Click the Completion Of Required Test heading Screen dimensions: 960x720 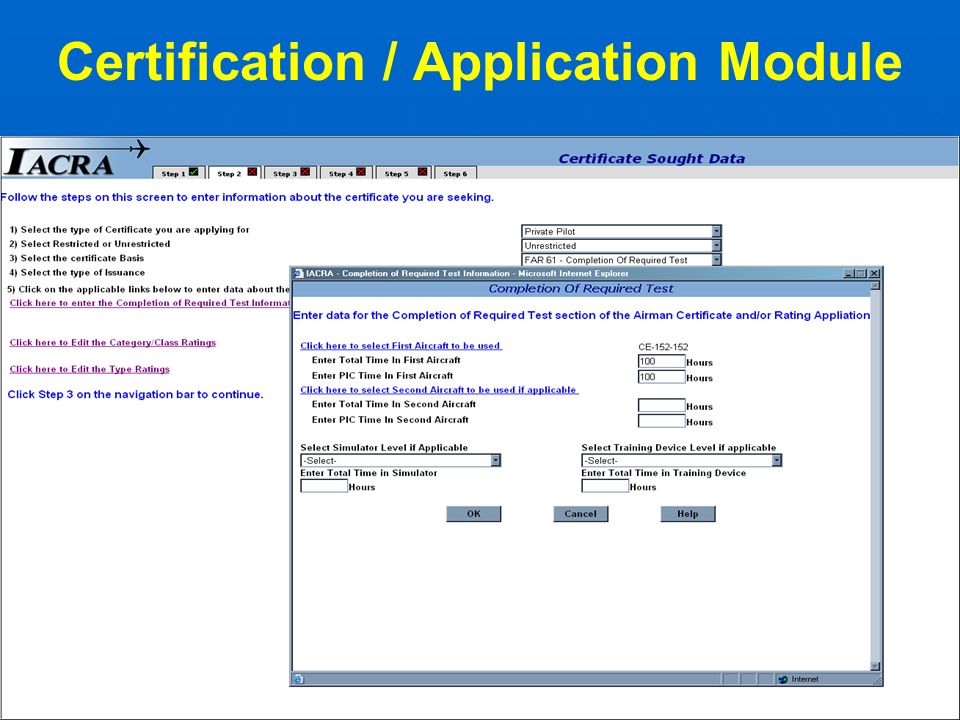coord(580,288)
